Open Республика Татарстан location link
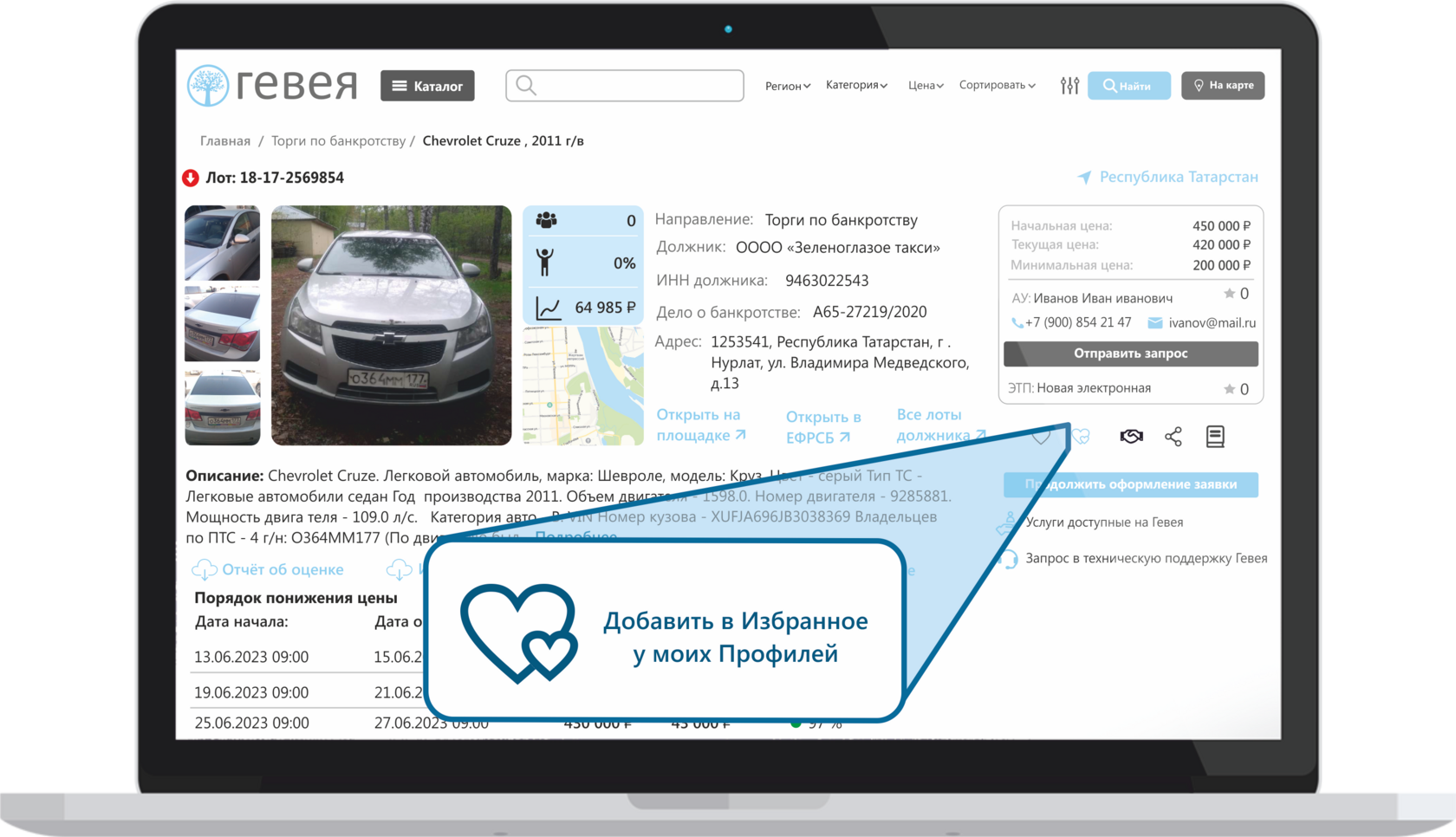This screenshot has height=837, width=1456. pyautogui.click(x=1167, y=177)
